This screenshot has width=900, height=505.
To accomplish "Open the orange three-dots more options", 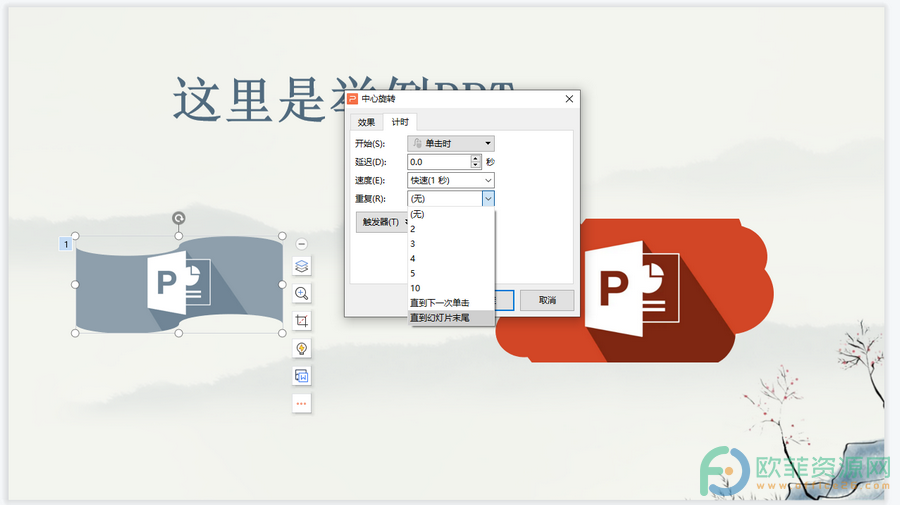I will (x=301, y=403).
